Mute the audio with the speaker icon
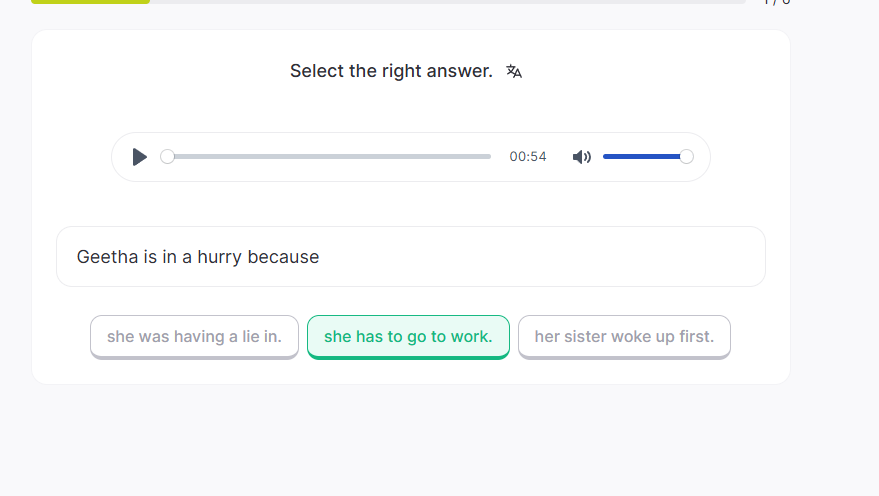The height and width of the screenshot is (496, 879). pos(582,157)
